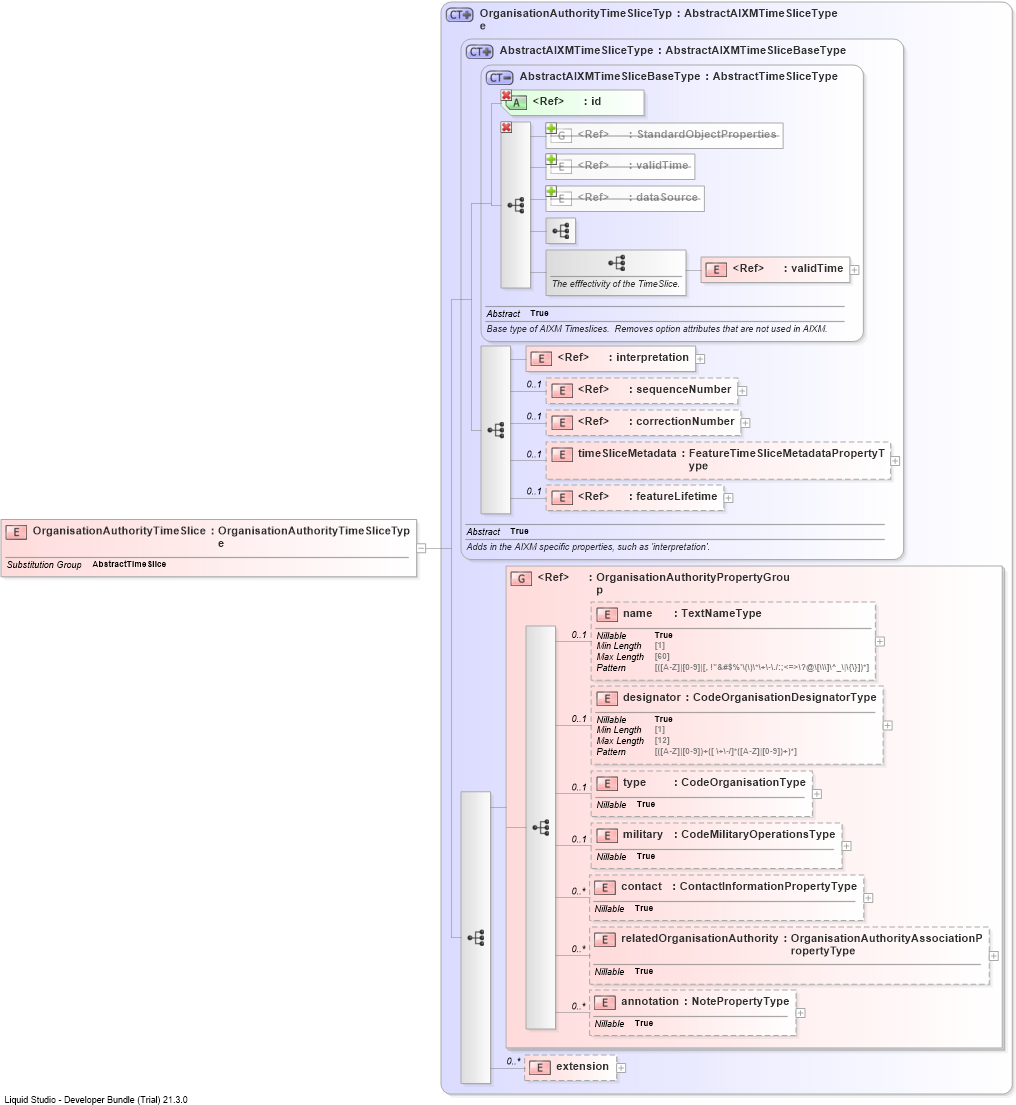
Task: Select the CodeMilitaryOperationsType type label
Action: pos(757,834)
